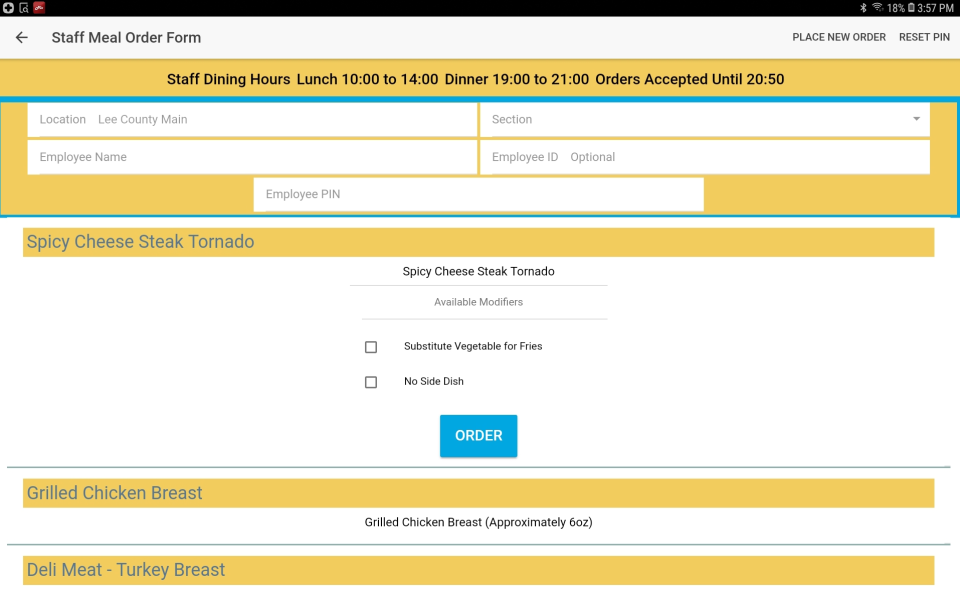Tap the back arrow navigation icon
The height and width of the screenshot is (590, 960).
click(21, 37)
